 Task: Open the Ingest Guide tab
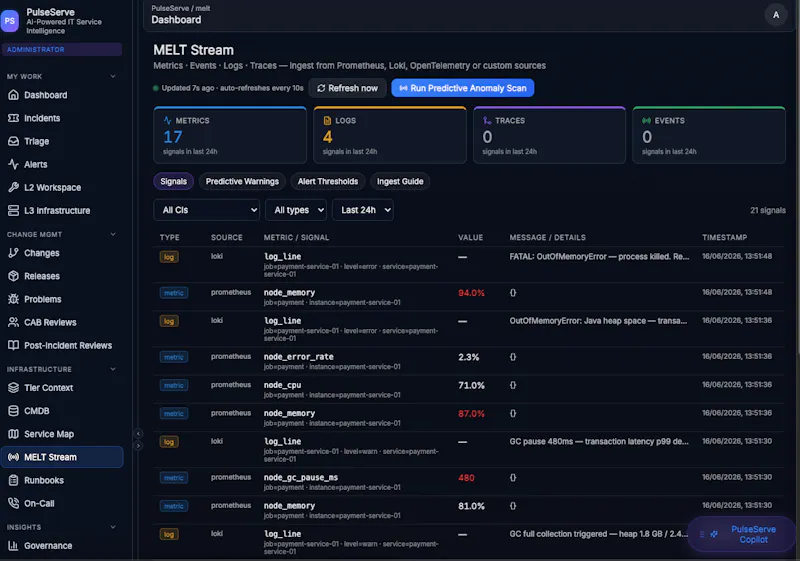click(400, 182)
